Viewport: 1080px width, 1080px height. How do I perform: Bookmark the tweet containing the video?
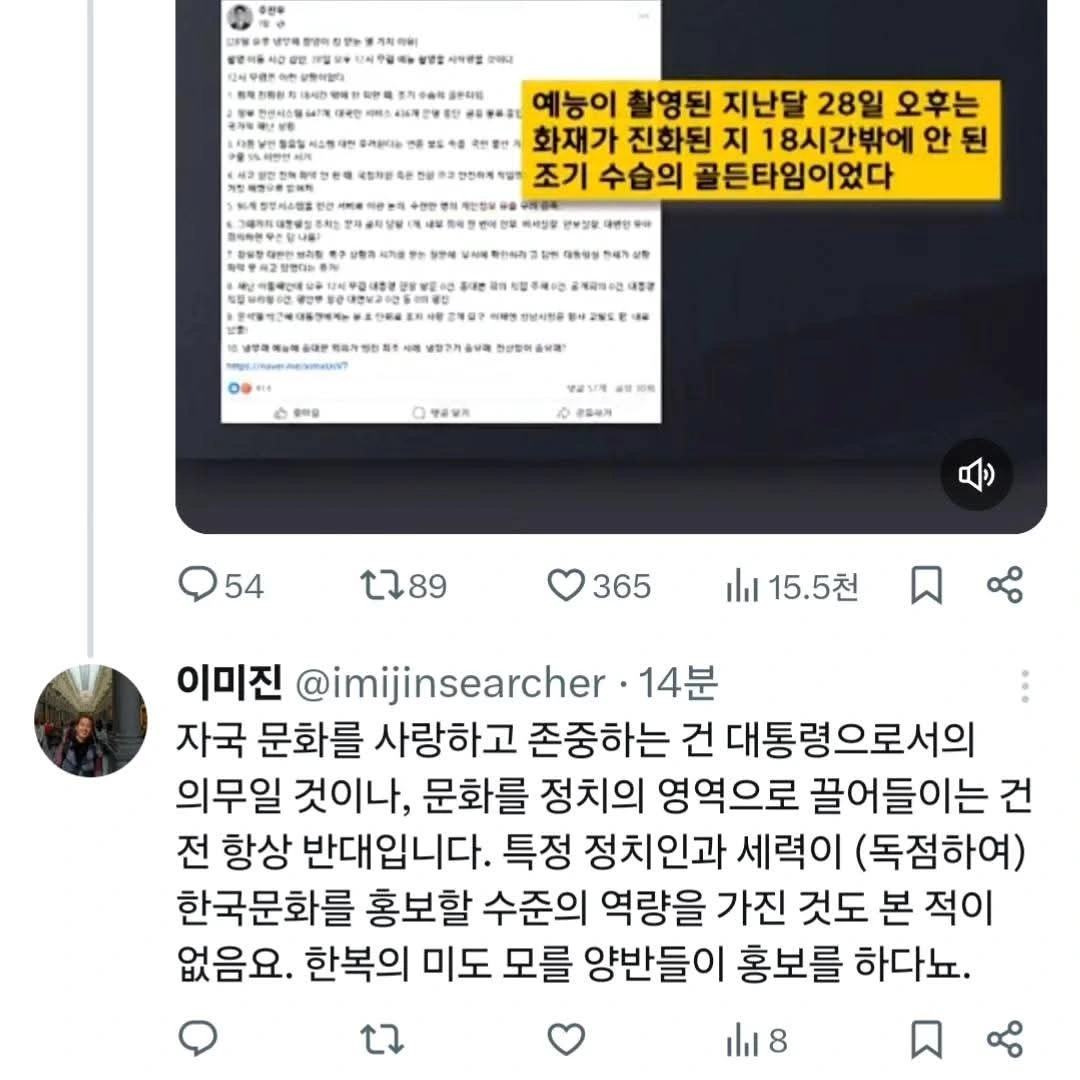[x=926, y=585]
